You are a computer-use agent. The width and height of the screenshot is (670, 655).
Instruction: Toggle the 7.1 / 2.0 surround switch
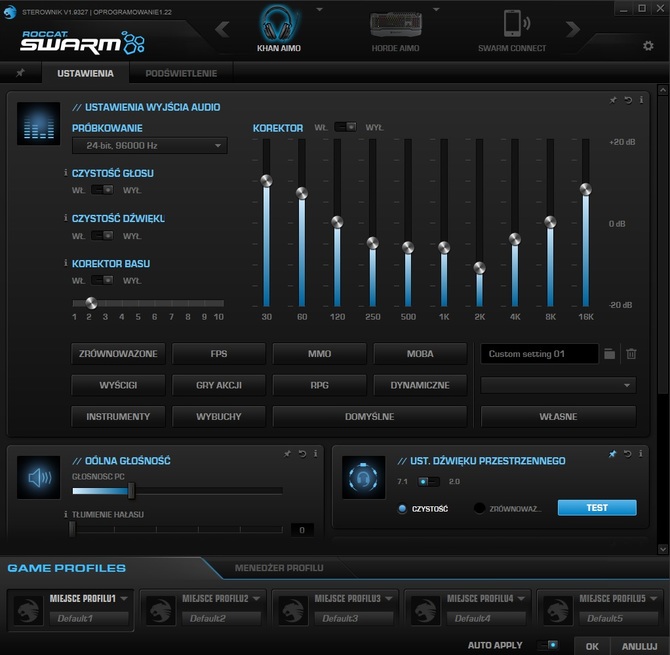(x=428, y=482)
